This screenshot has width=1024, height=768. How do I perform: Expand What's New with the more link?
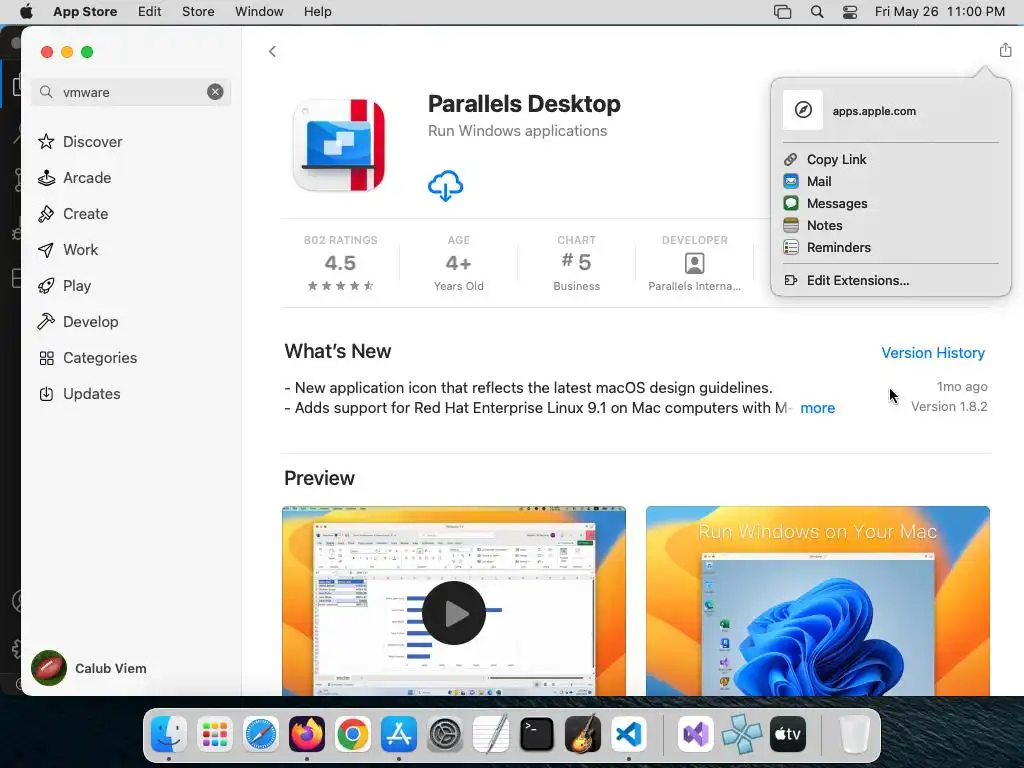(818, 408)
